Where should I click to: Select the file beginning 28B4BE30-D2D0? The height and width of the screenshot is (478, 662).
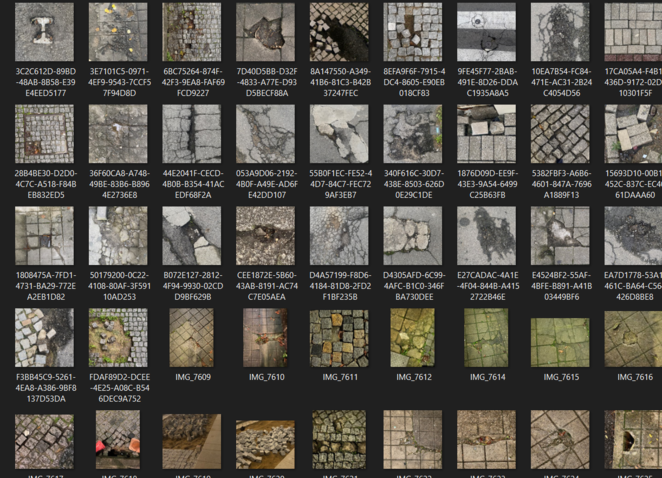click(x=44, y=134)
